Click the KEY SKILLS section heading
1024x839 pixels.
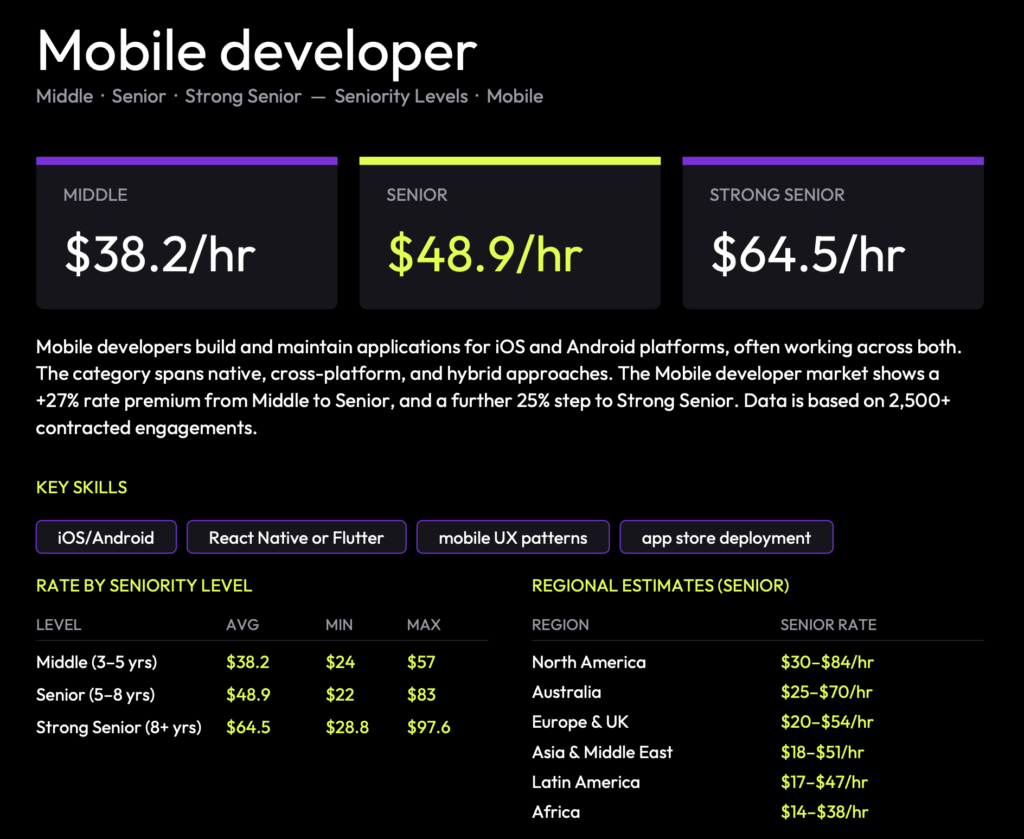coord(82,488)
